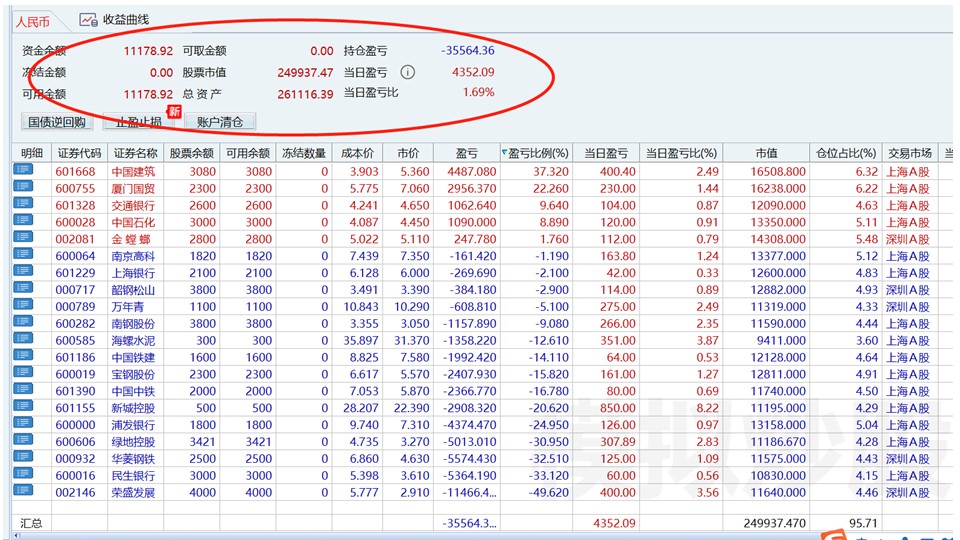
Task: Open detail icon for 600016 民生银行
Action: point(23,473)
